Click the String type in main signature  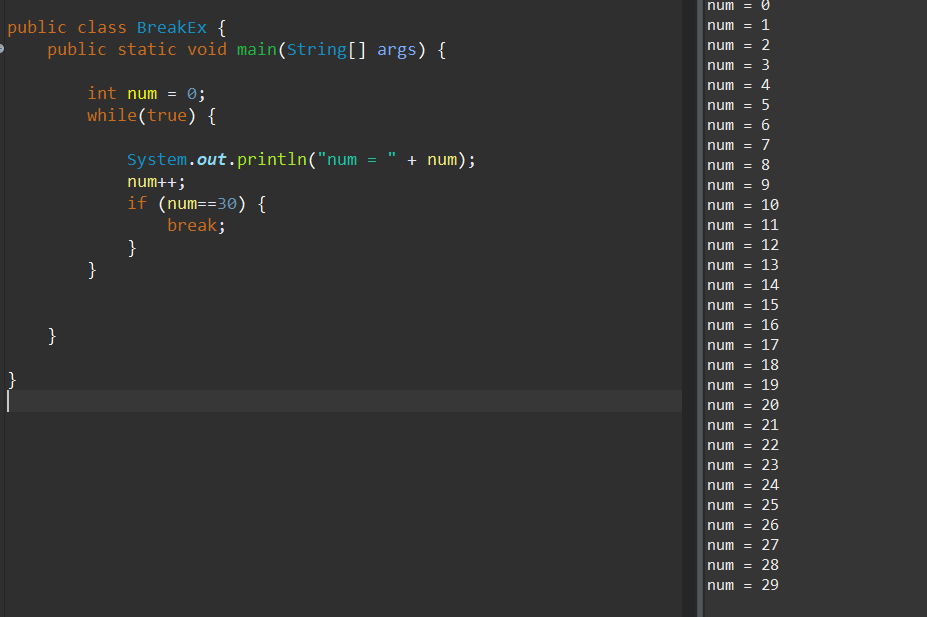[316, 50]
